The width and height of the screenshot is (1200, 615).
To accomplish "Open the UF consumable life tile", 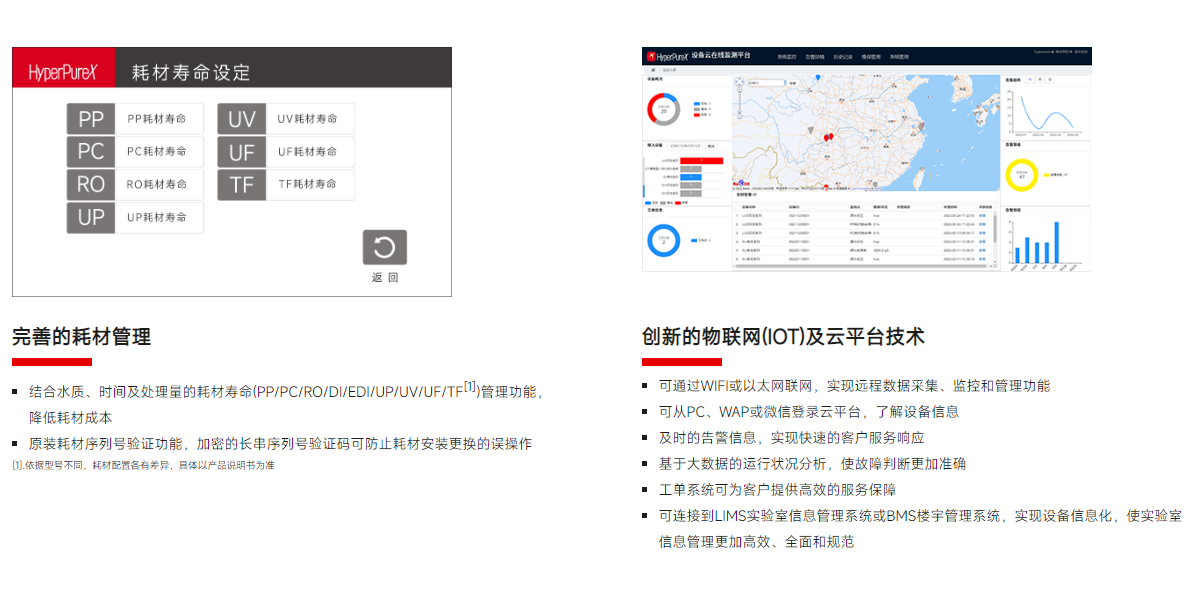I will click(x=242, y=152).
